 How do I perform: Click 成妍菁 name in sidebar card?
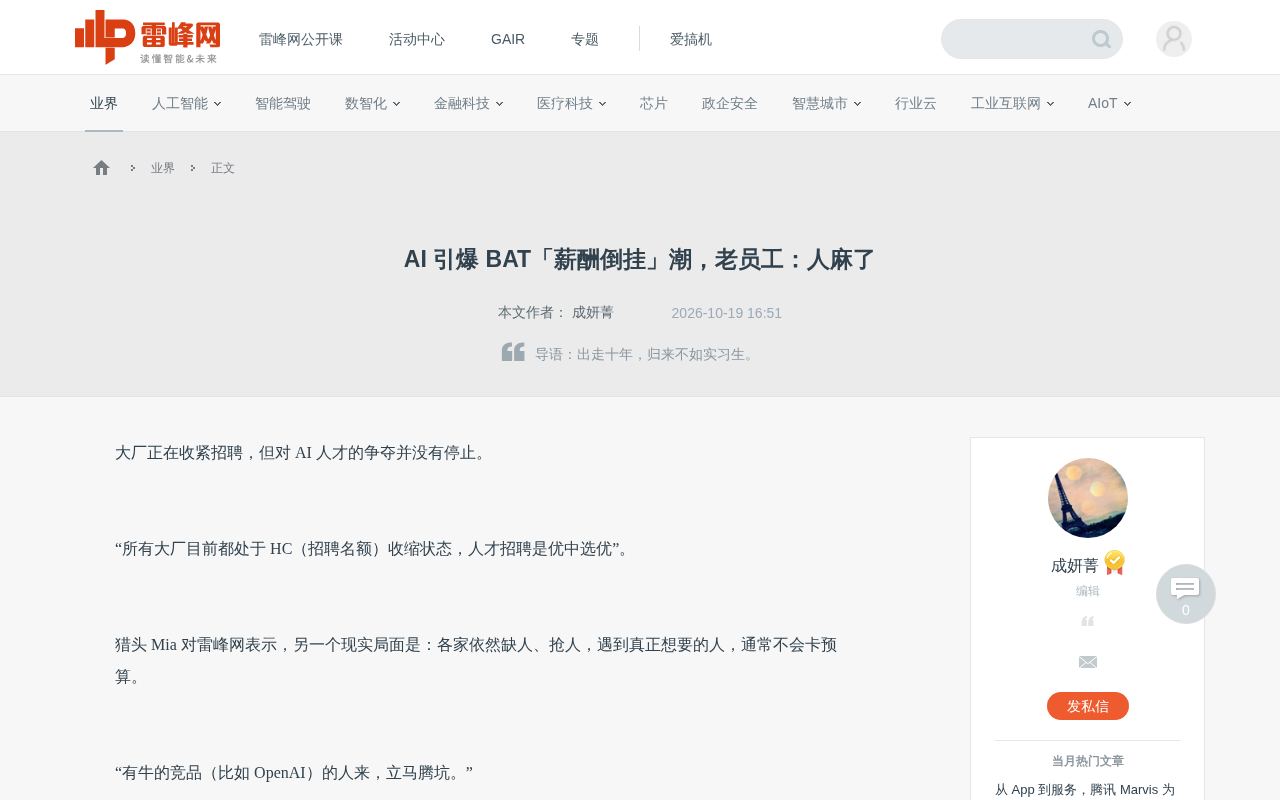[x=1075, y=565]
